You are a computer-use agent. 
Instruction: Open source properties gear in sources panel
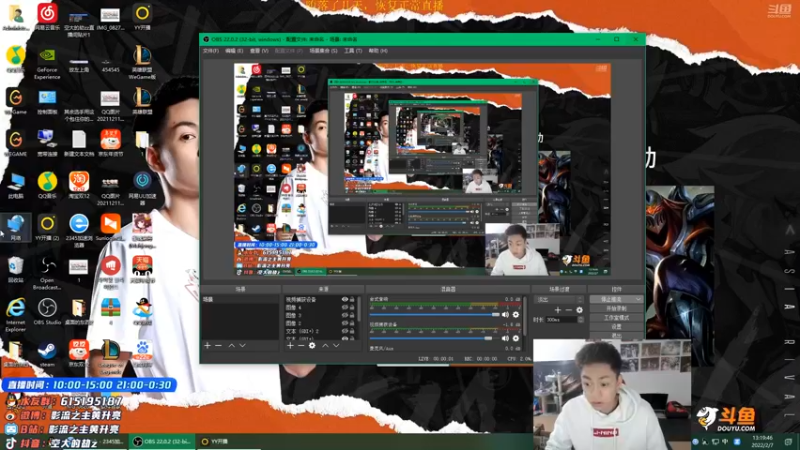pos(312,345)
